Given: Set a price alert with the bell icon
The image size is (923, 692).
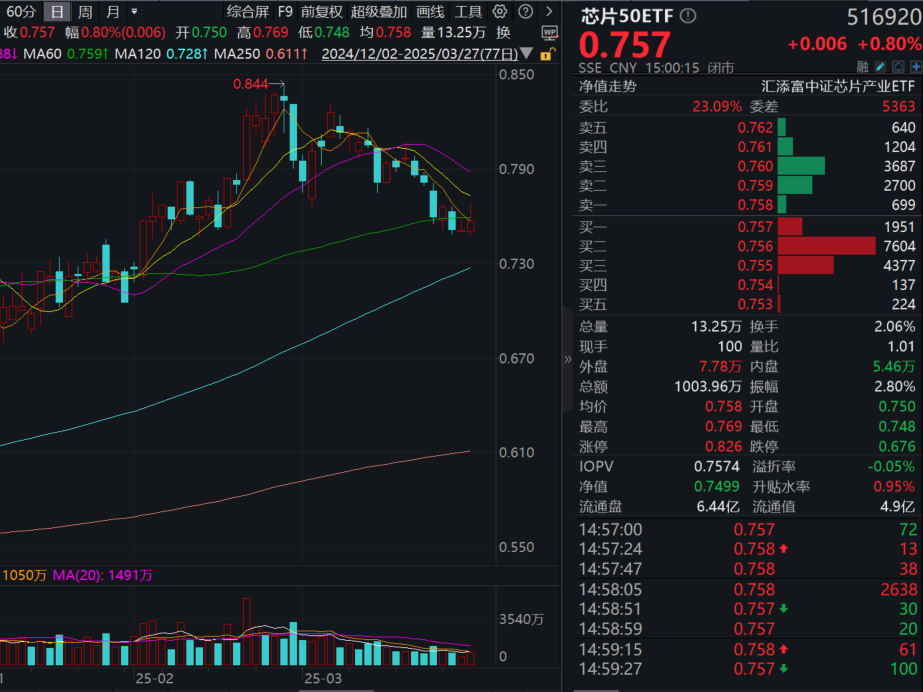Looking at the screenshot, I should click(x=900, y=68).
